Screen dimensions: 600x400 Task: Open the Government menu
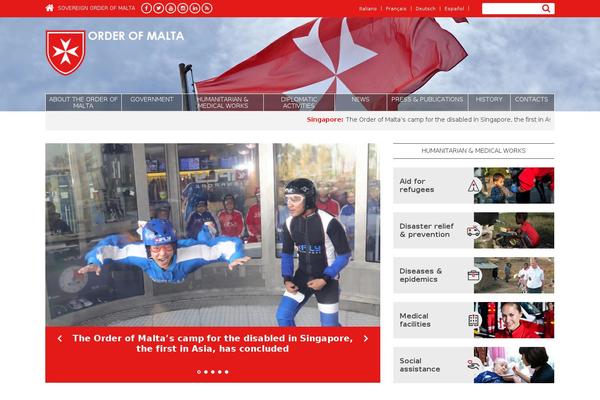point(152,102)
